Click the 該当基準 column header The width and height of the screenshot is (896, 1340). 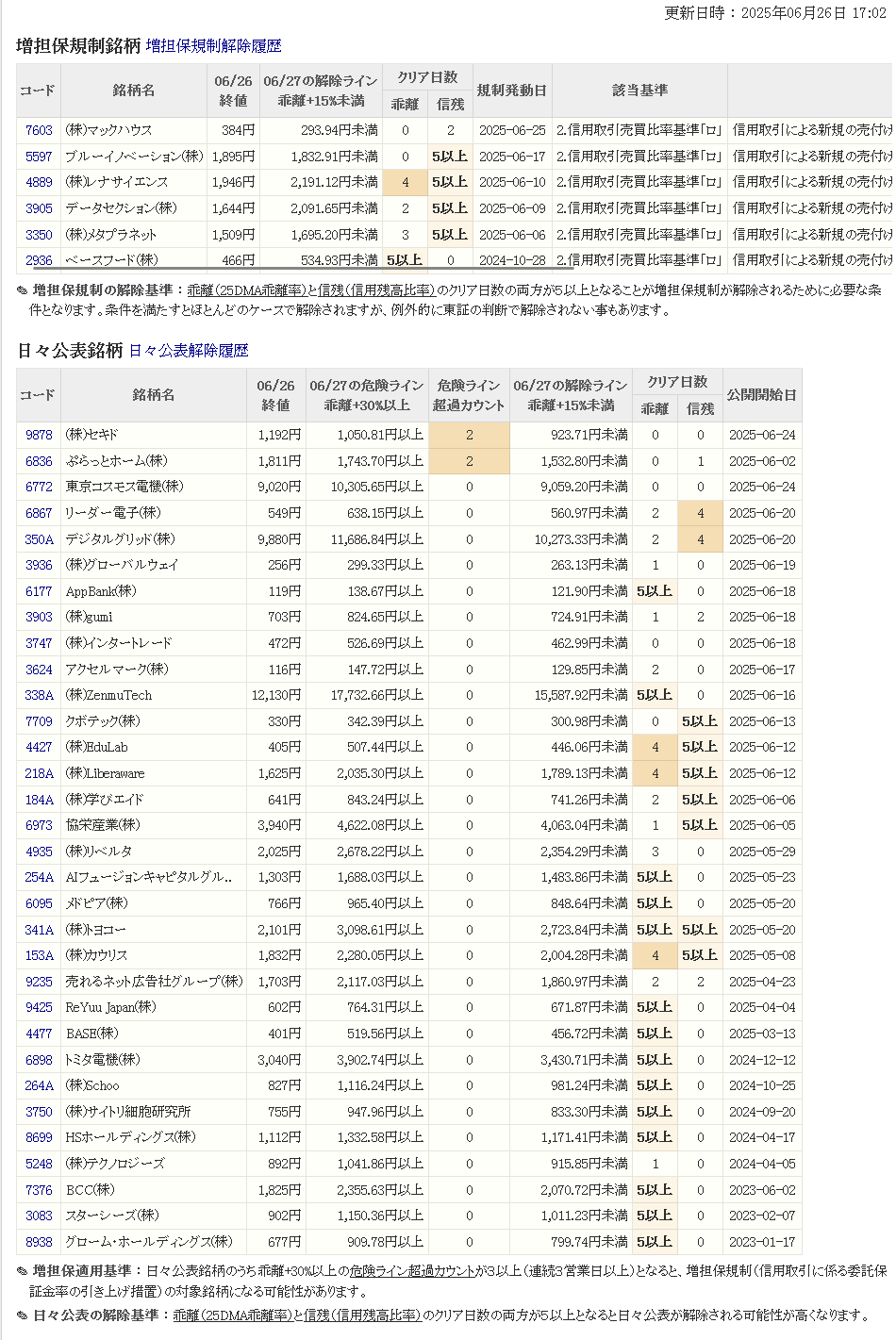[639, 91]
